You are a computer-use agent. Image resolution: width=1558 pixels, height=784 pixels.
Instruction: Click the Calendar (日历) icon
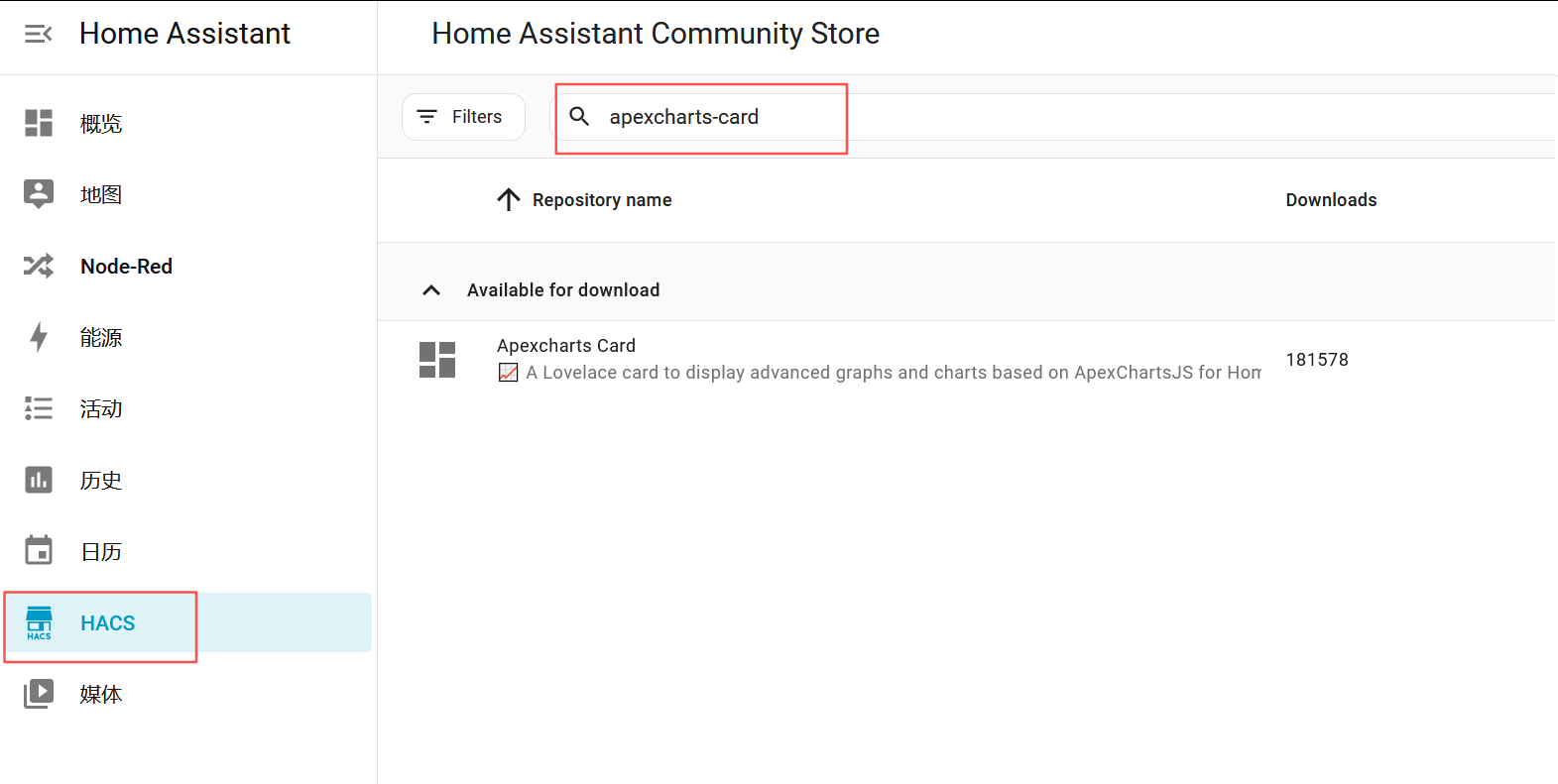click(39, 550)
